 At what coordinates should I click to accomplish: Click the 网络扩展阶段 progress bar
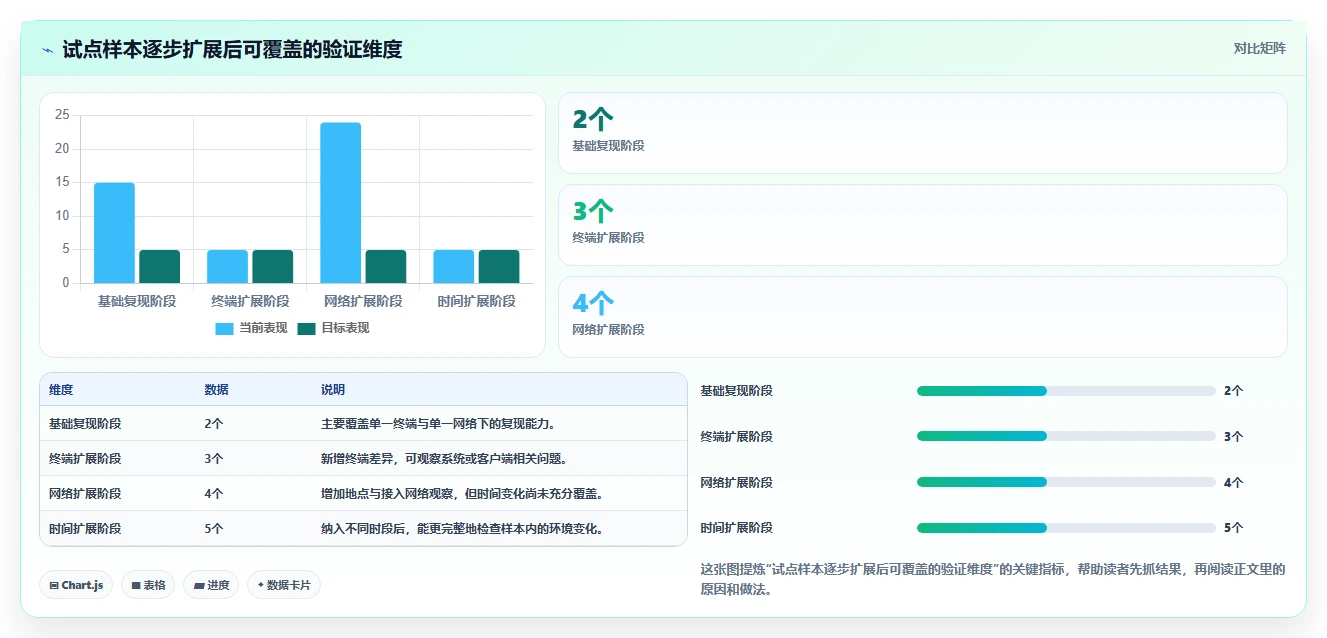tap(1066, 482)
